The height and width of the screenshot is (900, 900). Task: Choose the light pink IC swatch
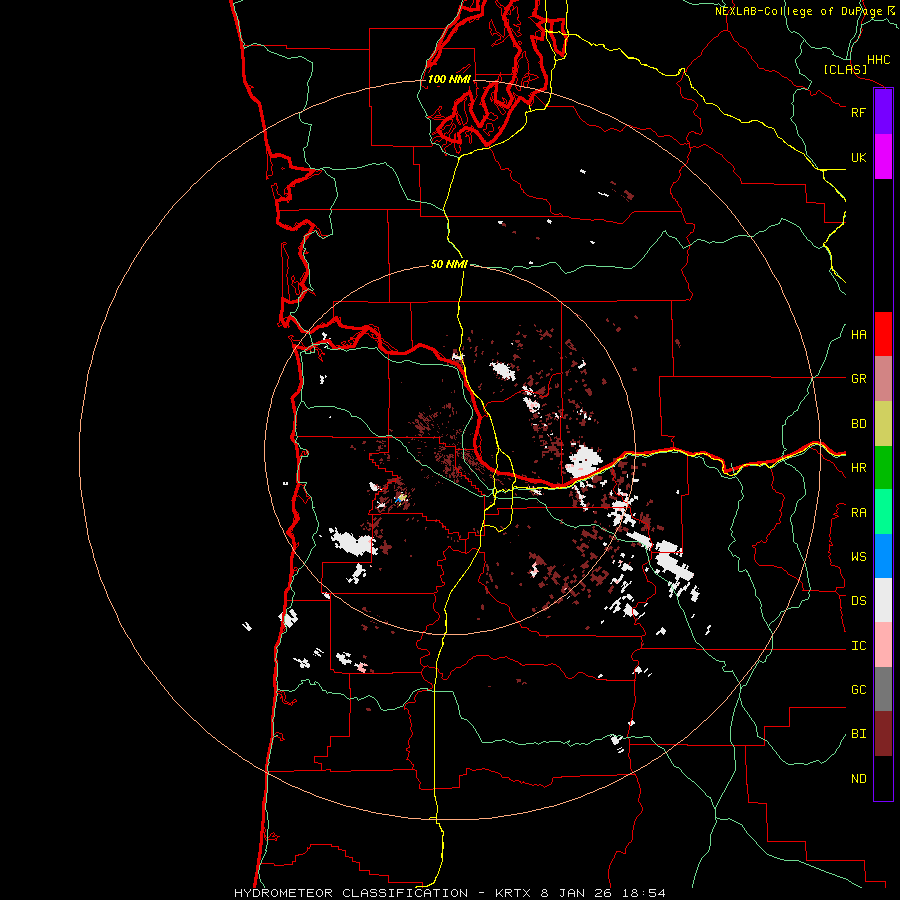pyautogui.click(x=883, y=645)
